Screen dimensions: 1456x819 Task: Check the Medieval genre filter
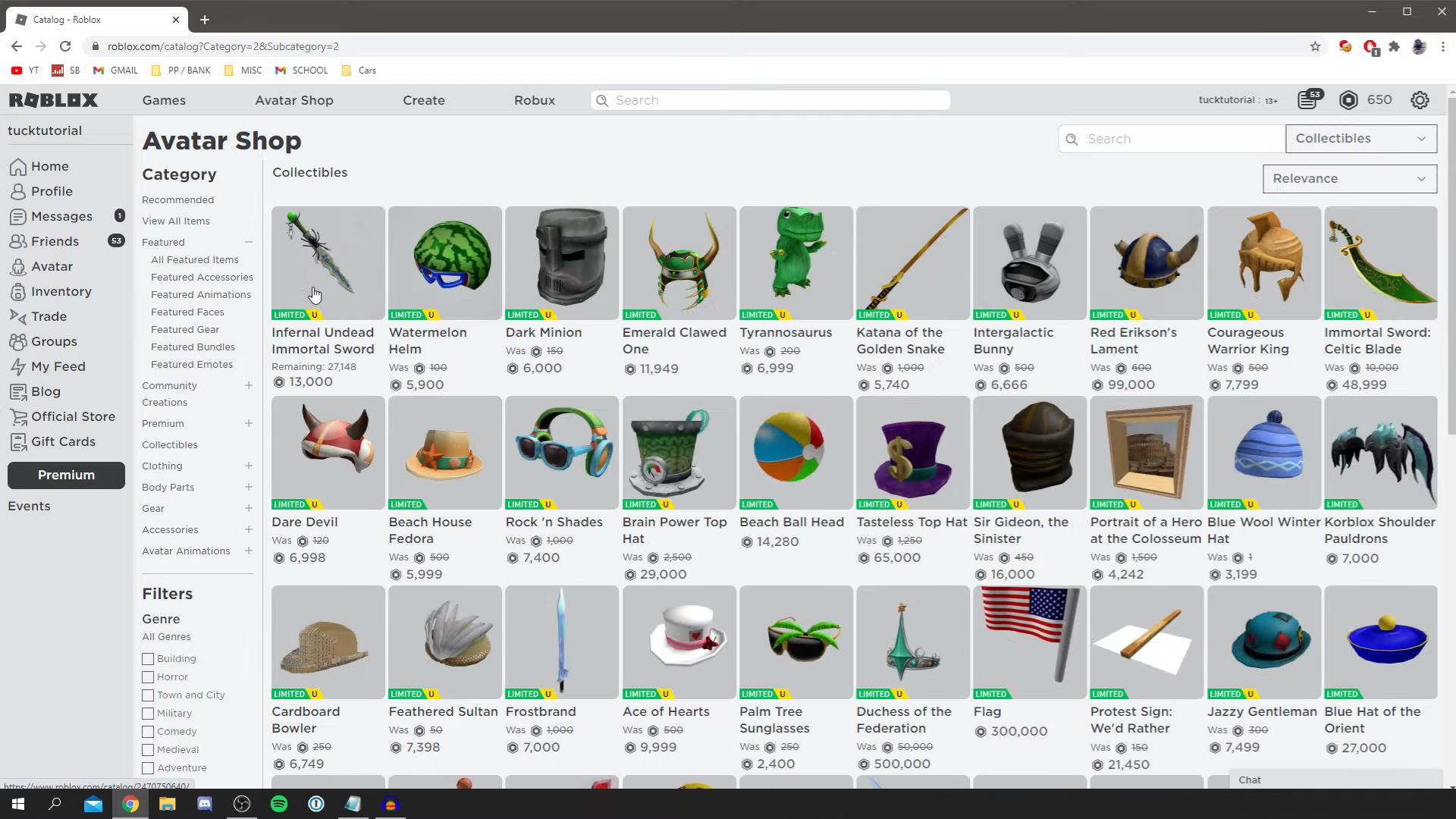pyautogui.click(x=148, y=750)
